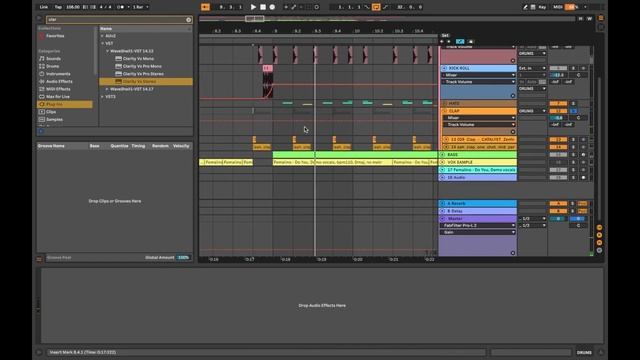Select Clarity Vx Pro Mono plugin

coord(142,66)
